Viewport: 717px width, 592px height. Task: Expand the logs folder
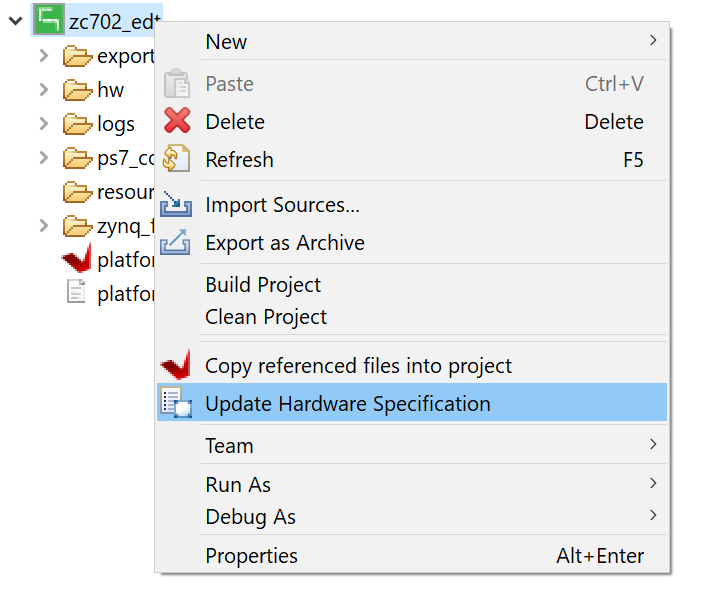coord(44,123)
